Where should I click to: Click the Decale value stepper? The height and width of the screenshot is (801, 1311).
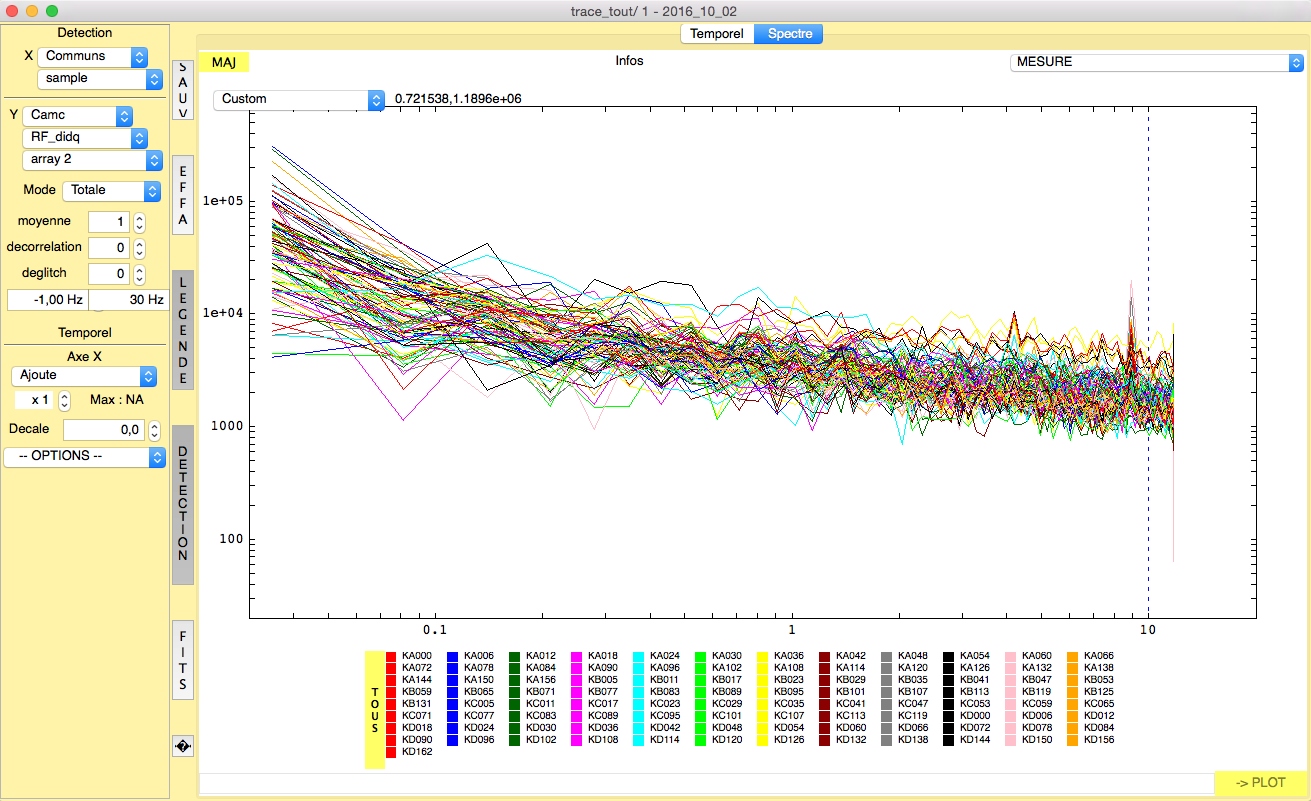pos(154,430)
